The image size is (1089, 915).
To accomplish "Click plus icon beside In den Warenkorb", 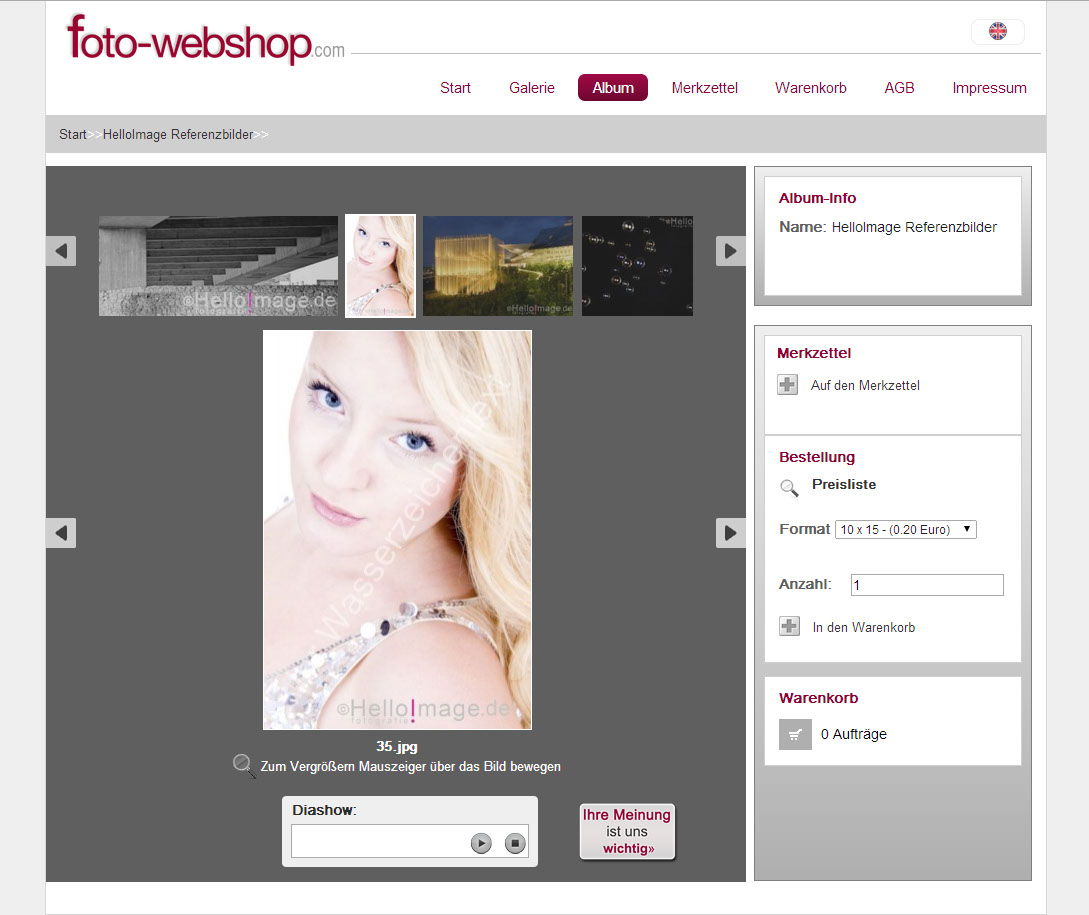I will [790, 626].
